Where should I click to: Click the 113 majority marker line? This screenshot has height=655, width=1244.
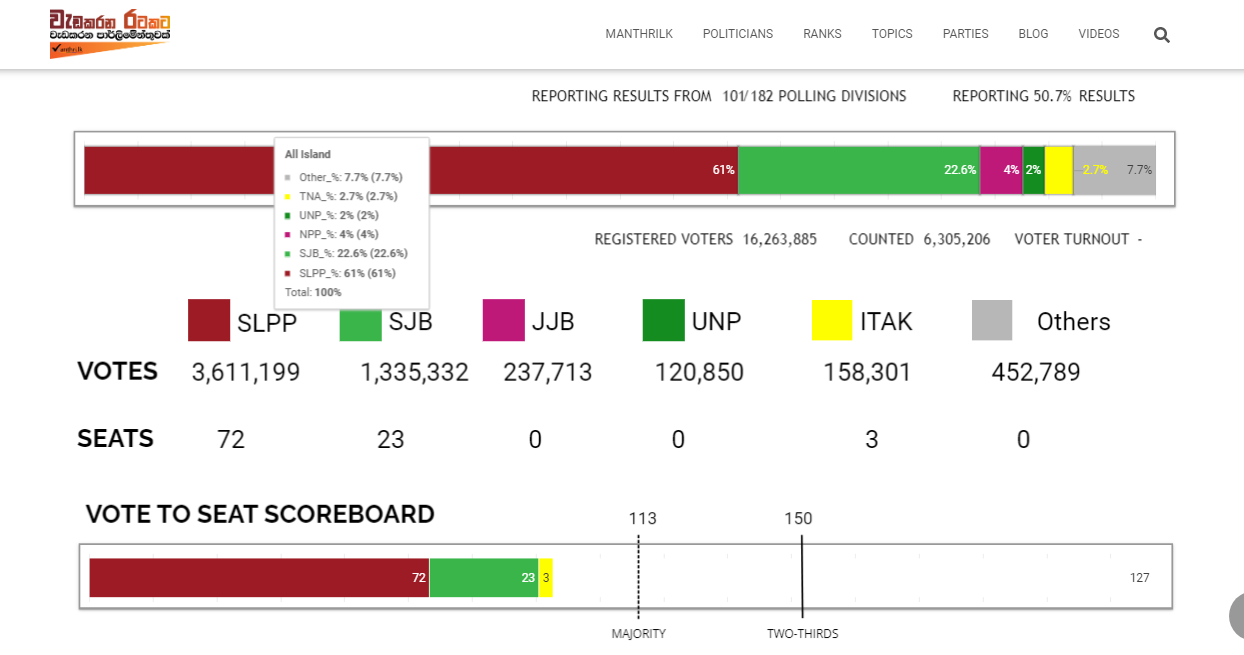coord(638,578)
